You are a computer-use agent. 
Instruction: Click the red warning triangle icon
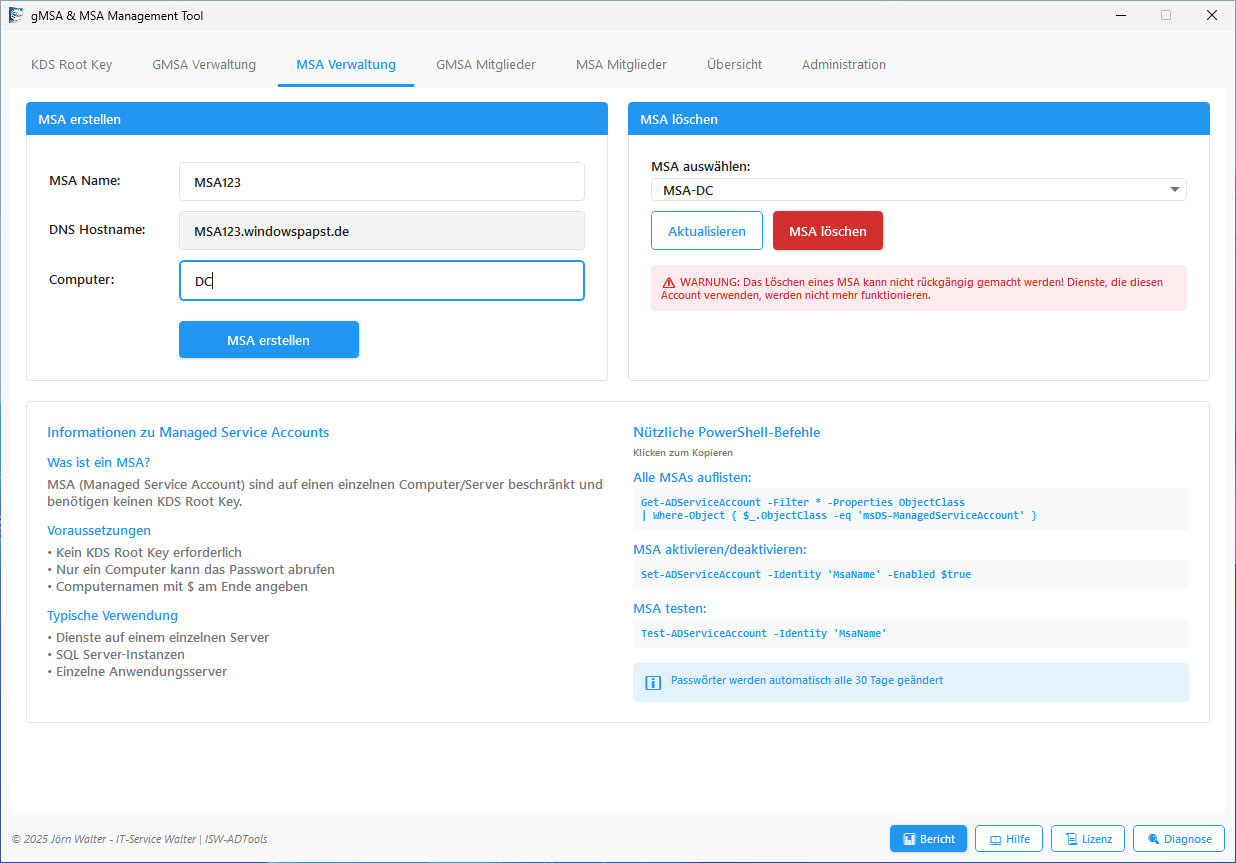pyautogui.click(x=668, y=282)
